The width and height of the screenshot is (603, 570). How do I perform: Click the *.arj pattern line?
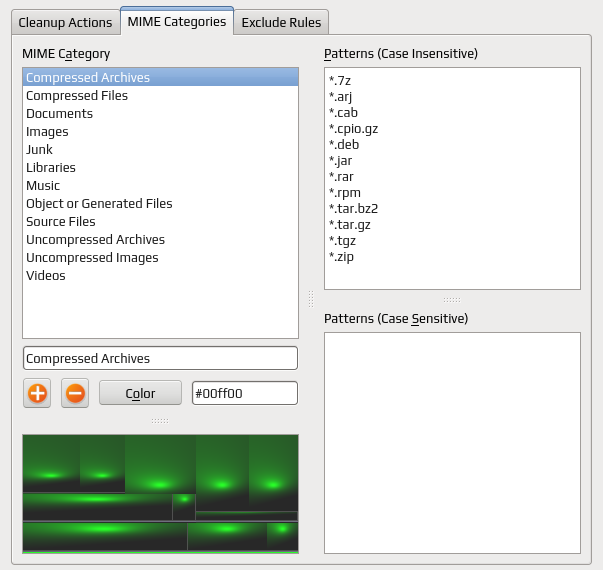coord(340,97)
